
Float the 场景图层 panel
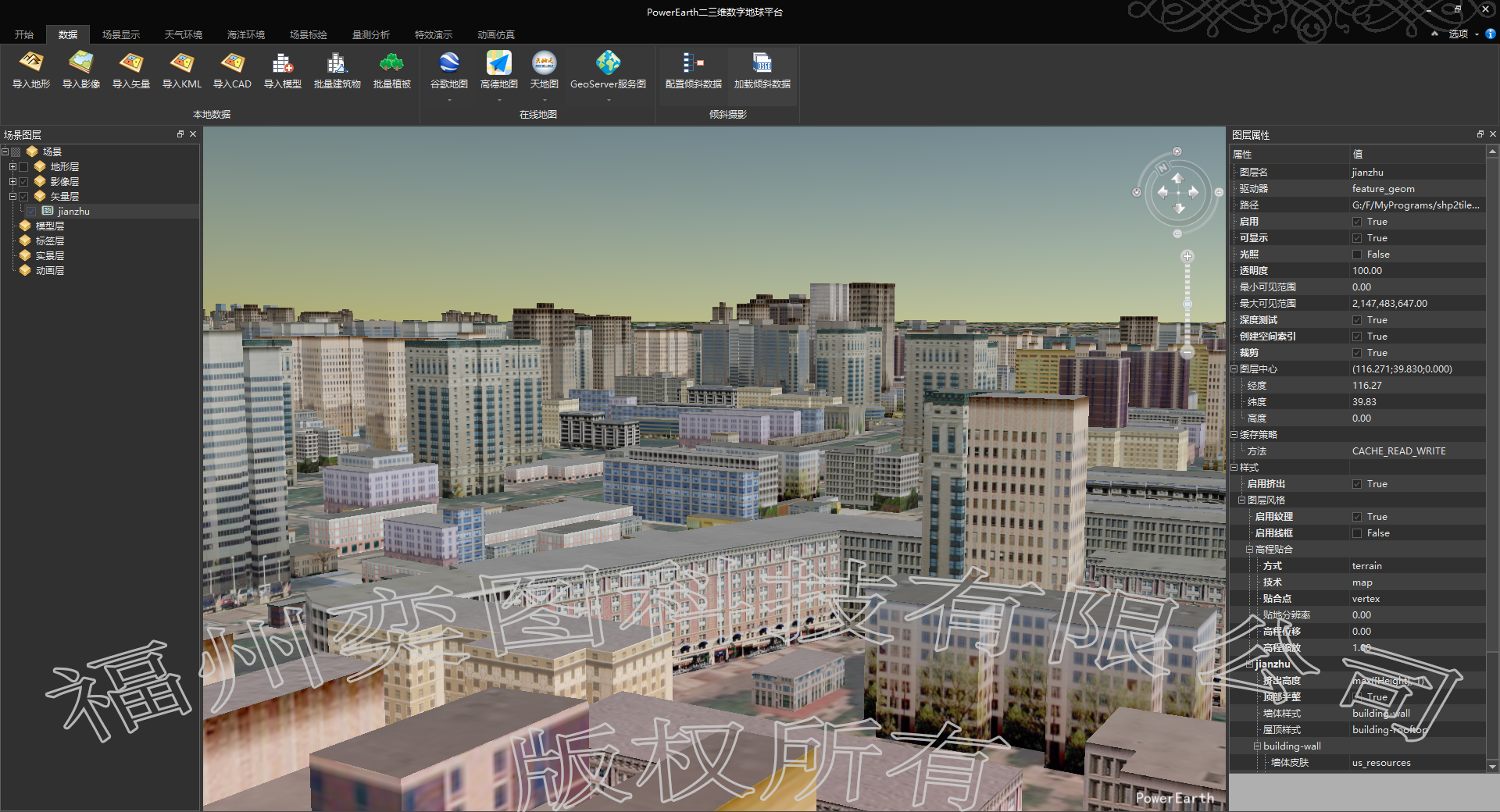pos(180,134)
